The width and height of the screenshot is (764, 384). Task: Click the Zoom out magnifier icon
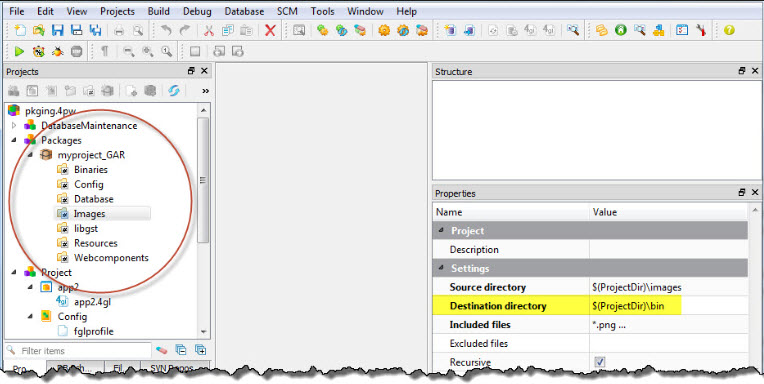click(129, 51)
